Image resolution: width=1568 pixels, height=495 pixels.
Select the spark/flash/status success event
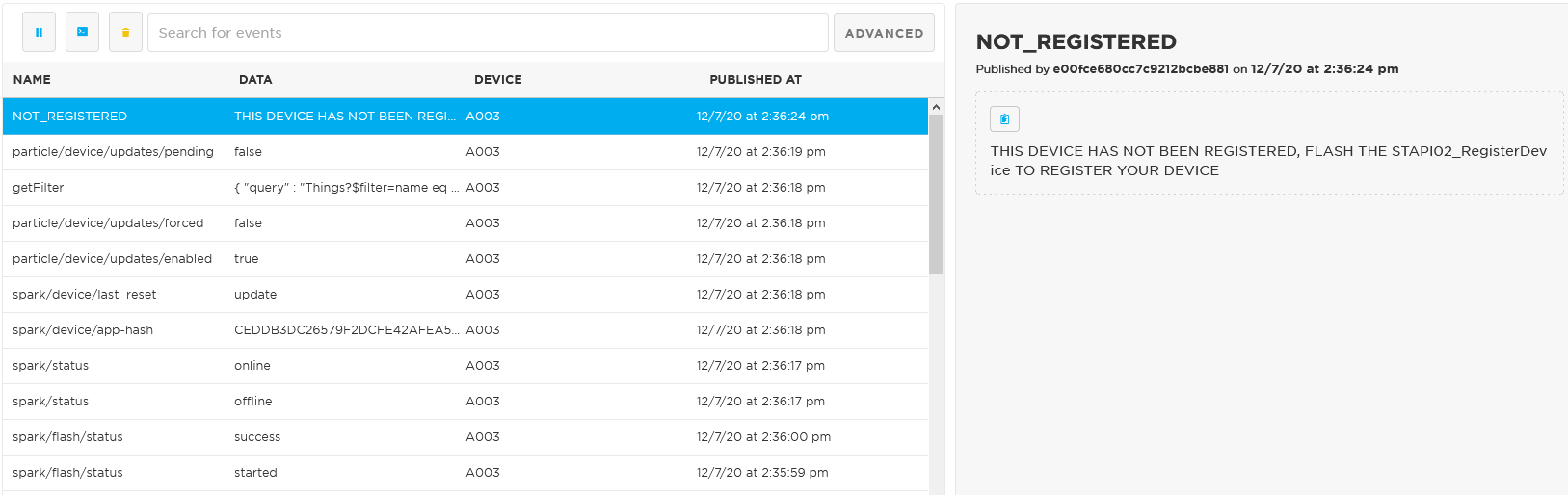pyautogui.click(x=465, y=437)
